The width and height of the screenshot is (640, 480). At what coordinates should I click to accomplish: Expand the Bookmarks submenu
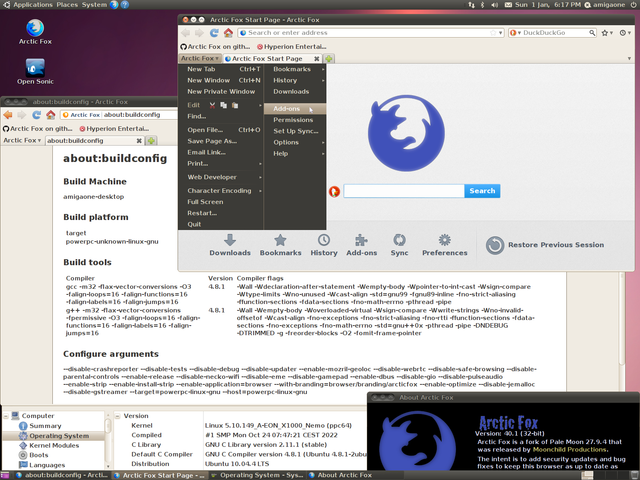pyautogui.click(x=295, y=69)
